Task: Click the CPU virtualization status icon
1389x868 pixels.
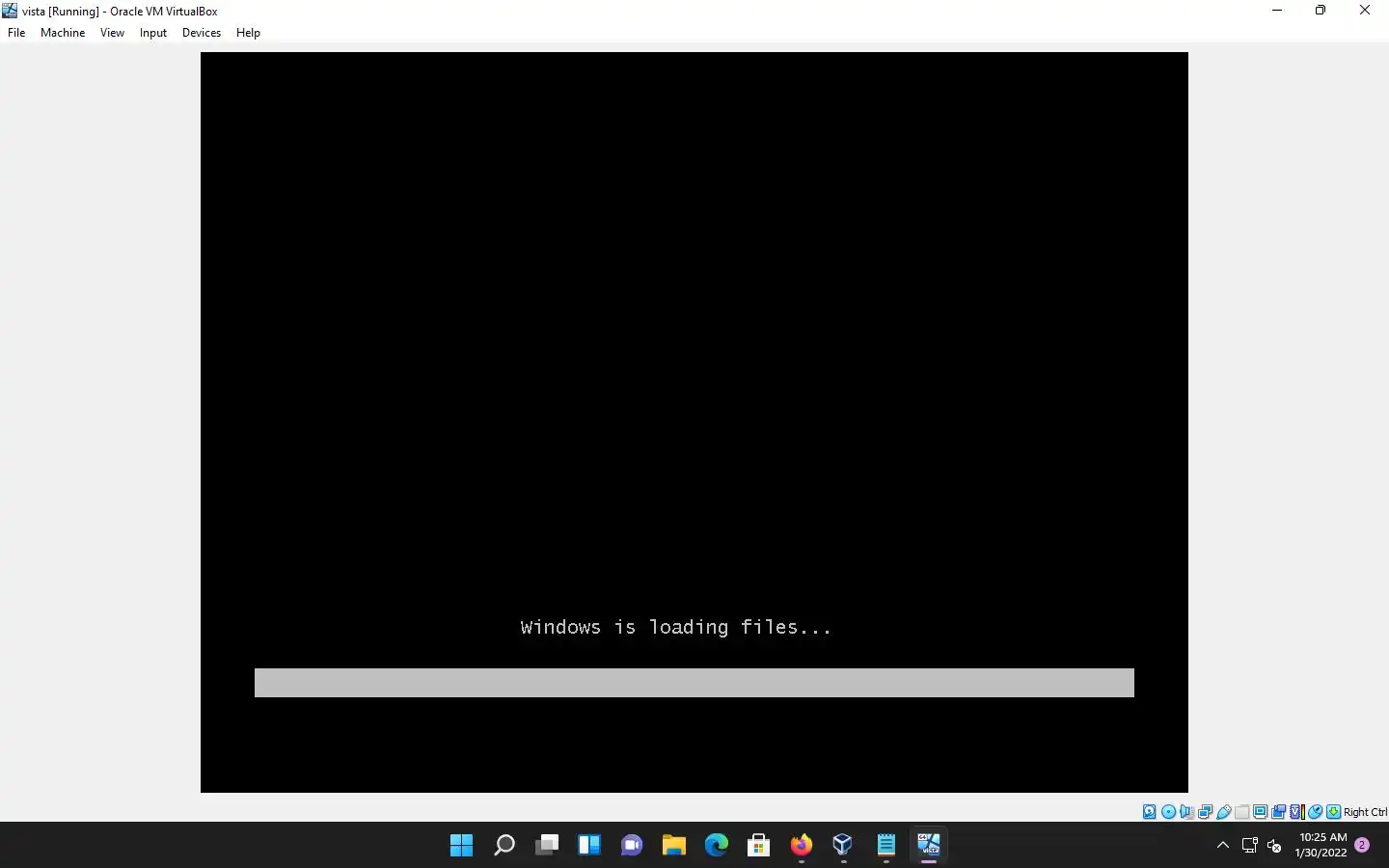Action: 1297,812
